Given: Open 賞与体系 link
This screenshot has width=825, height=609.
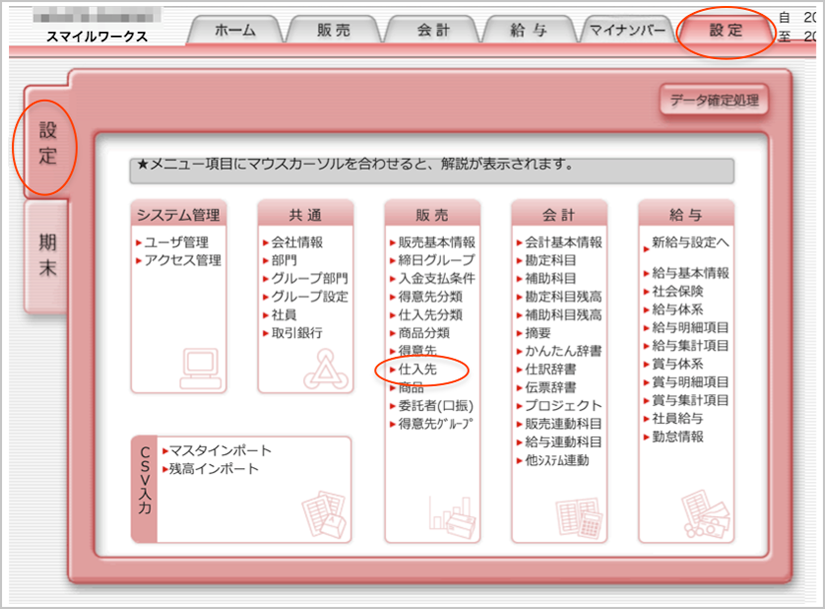Looking at the screenshot, I should [x=678, y=364].
